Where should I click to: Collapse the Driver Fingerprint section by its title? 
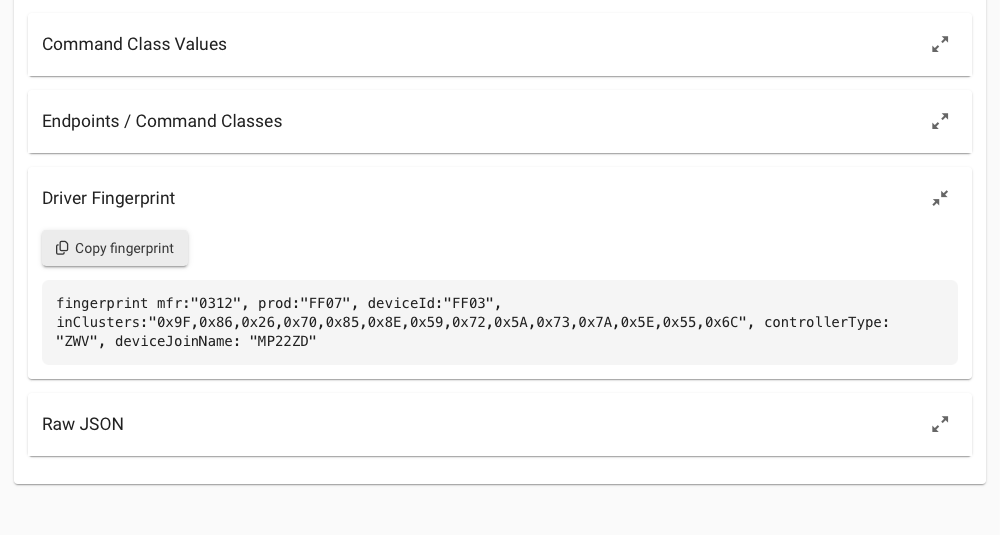(108, 198)
